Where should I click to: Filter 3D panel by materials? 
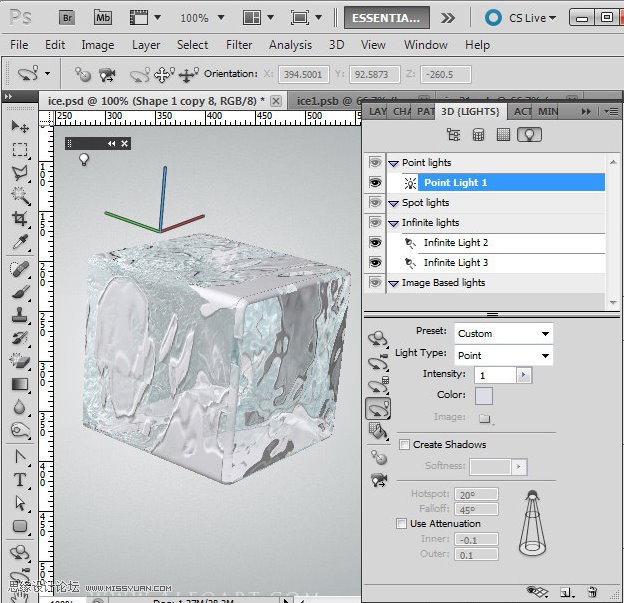[503, 135]
